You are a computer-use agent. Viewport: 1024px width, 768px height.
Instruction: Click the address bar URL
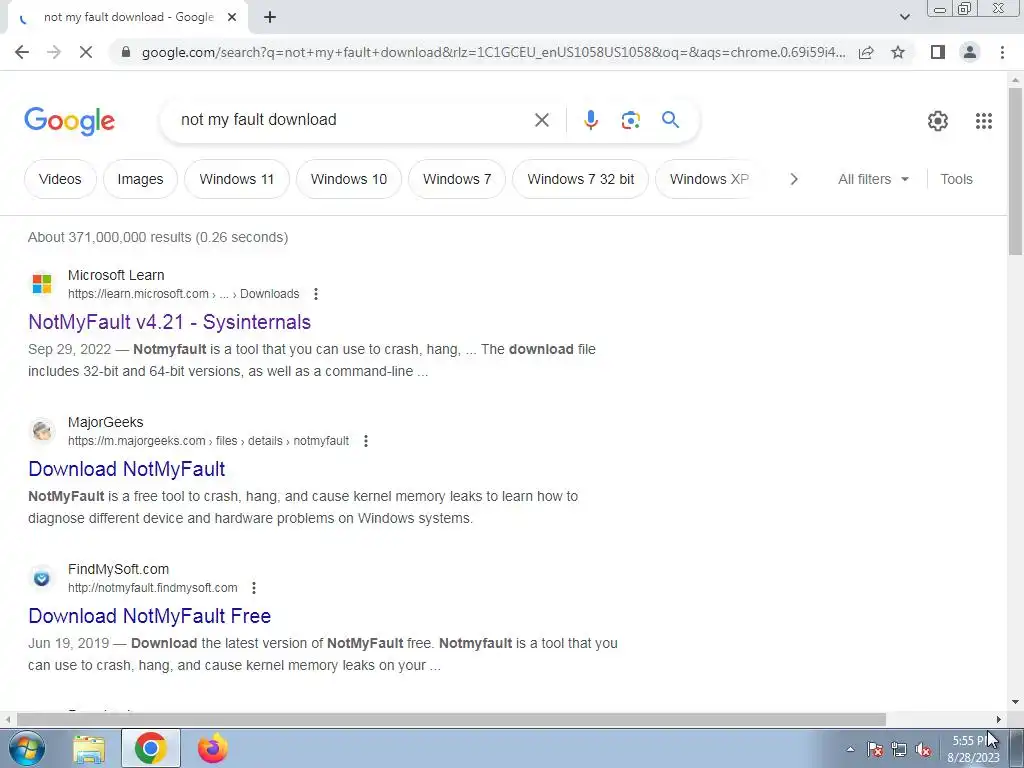point(493,52)
